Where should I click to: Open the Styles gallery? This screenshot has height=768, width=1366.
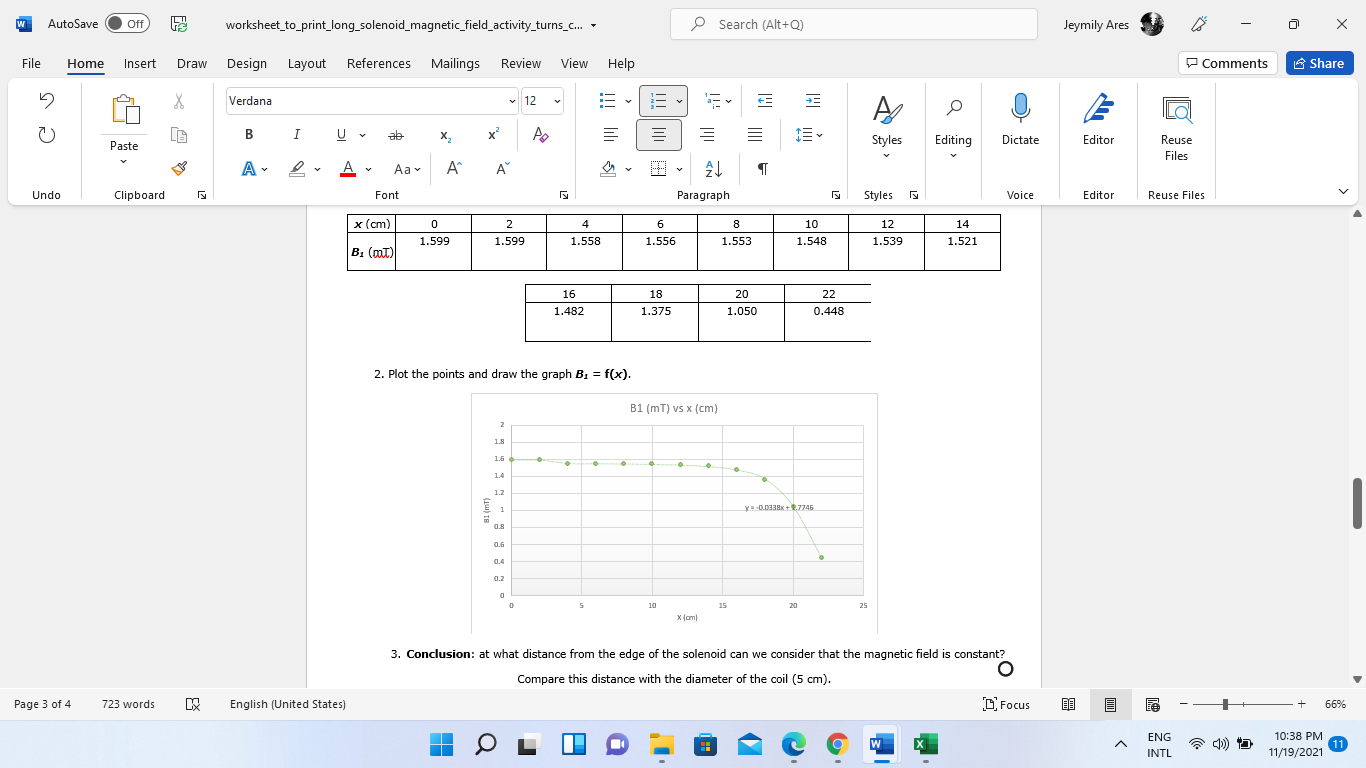click(x=886, y=125)
